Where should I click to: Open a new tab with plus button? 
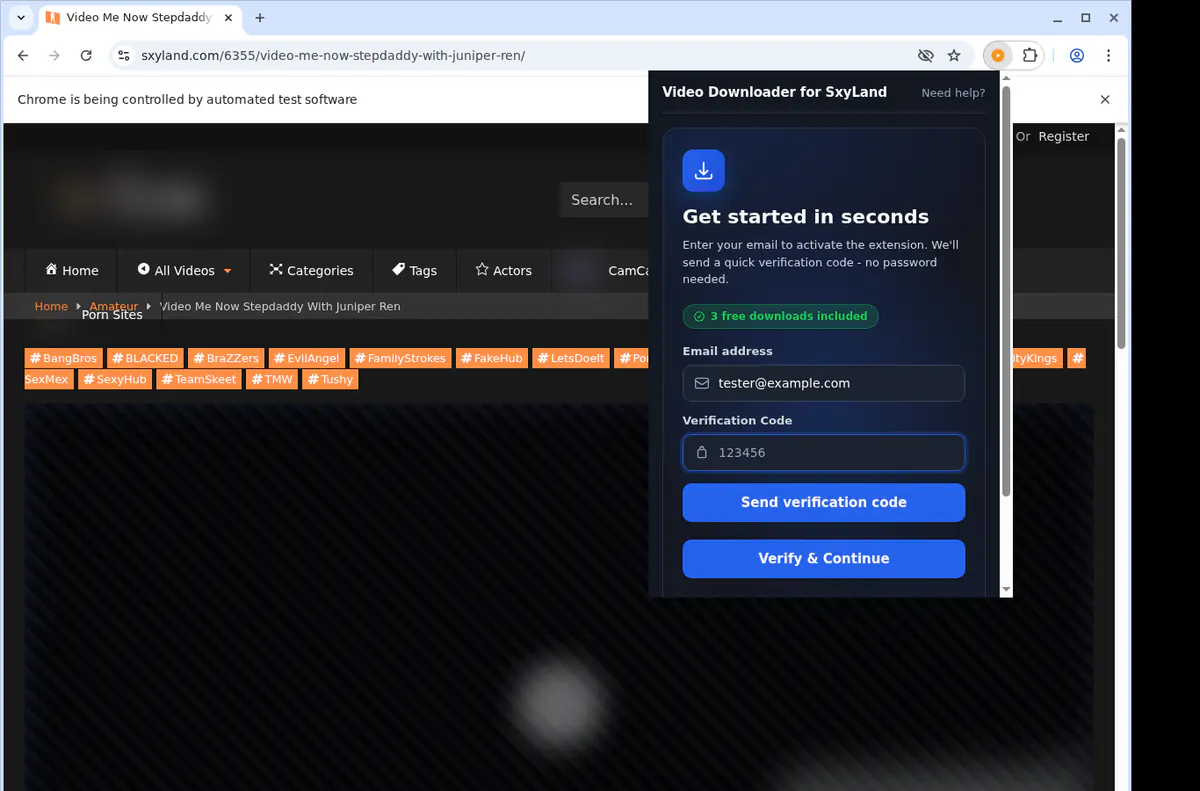coord(260,18)
